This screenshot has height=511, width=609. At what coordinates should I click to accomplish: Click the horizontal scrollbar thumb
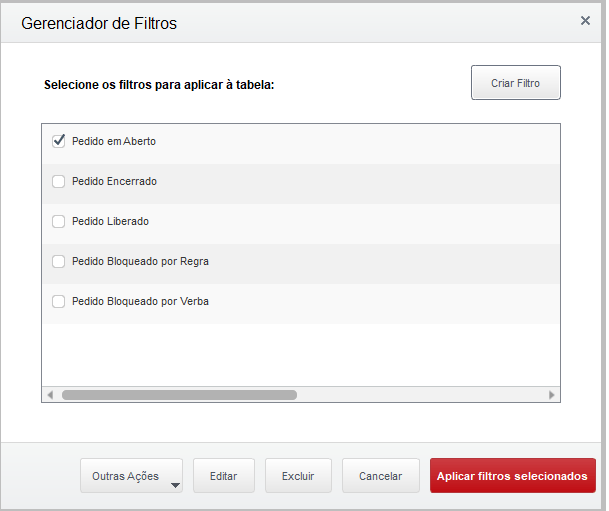tap(179, 395)
